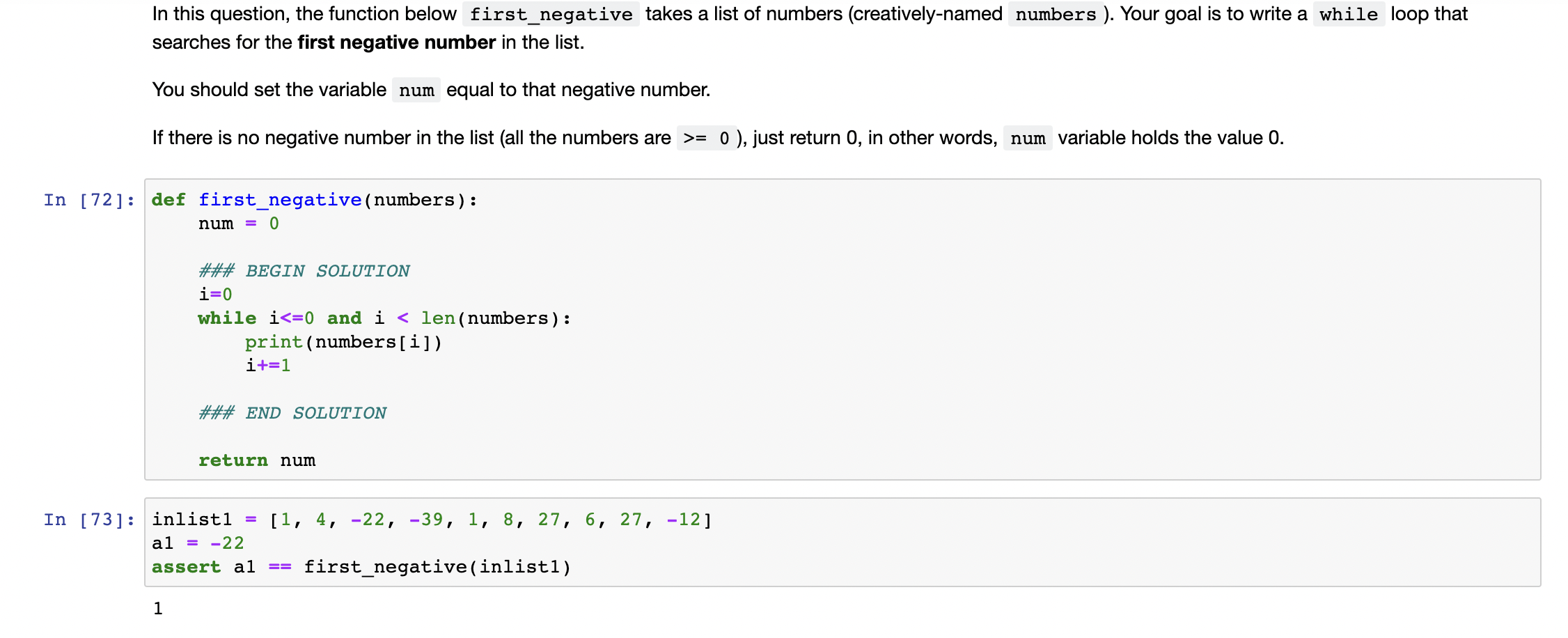The image size is (1568, 638).
Task: Select the output value 1 below cell 73
Action: tap(158, 607)
